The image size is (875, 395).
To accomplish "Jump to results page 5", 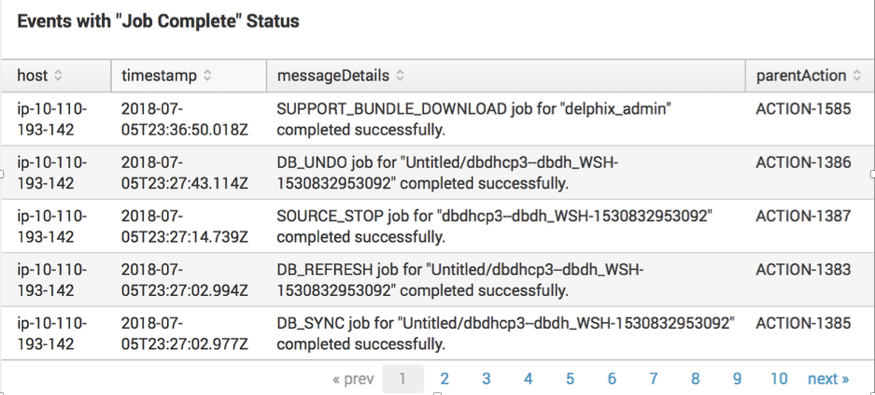I will point(570,379).
